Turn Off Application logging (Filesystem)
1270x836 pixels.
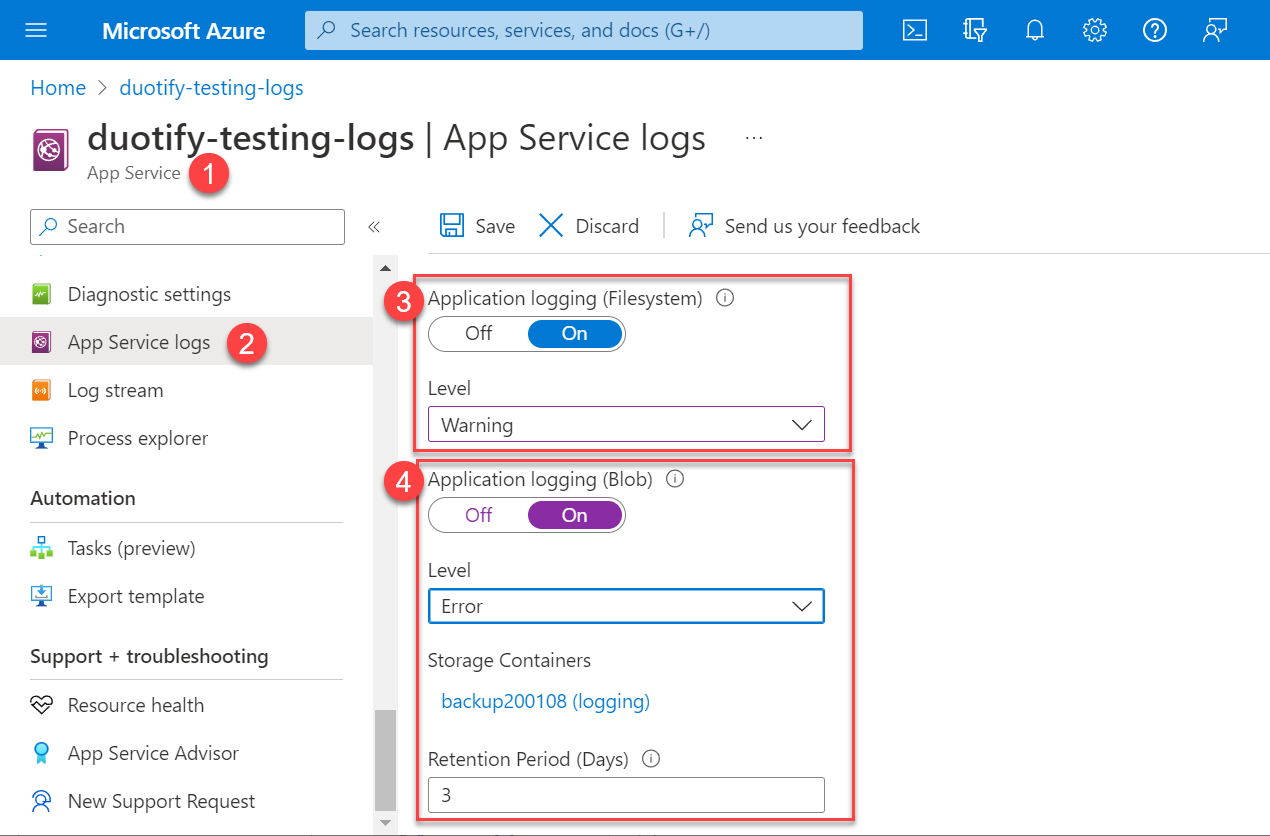(478, 333)
